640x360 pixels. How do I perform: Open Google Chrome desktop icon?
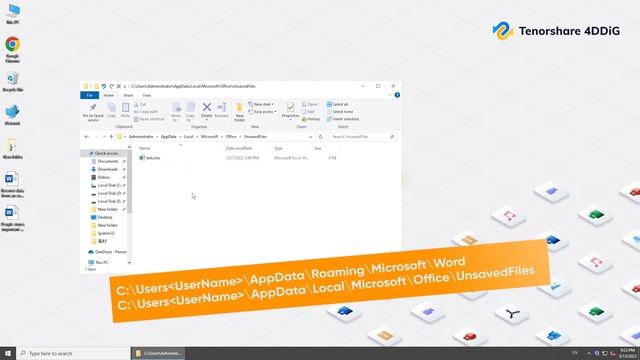pyautogui.click(x=13, y=49)
